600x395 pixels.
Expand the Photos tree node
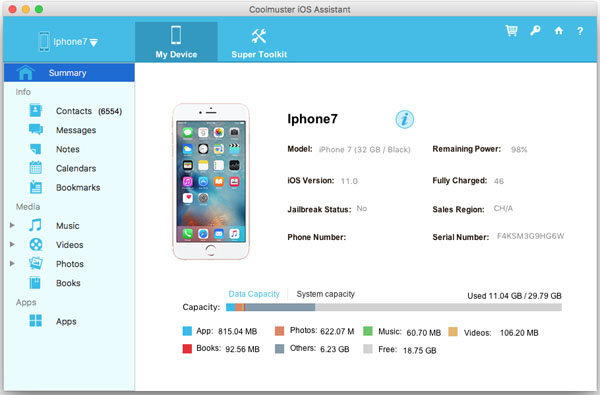12,263
